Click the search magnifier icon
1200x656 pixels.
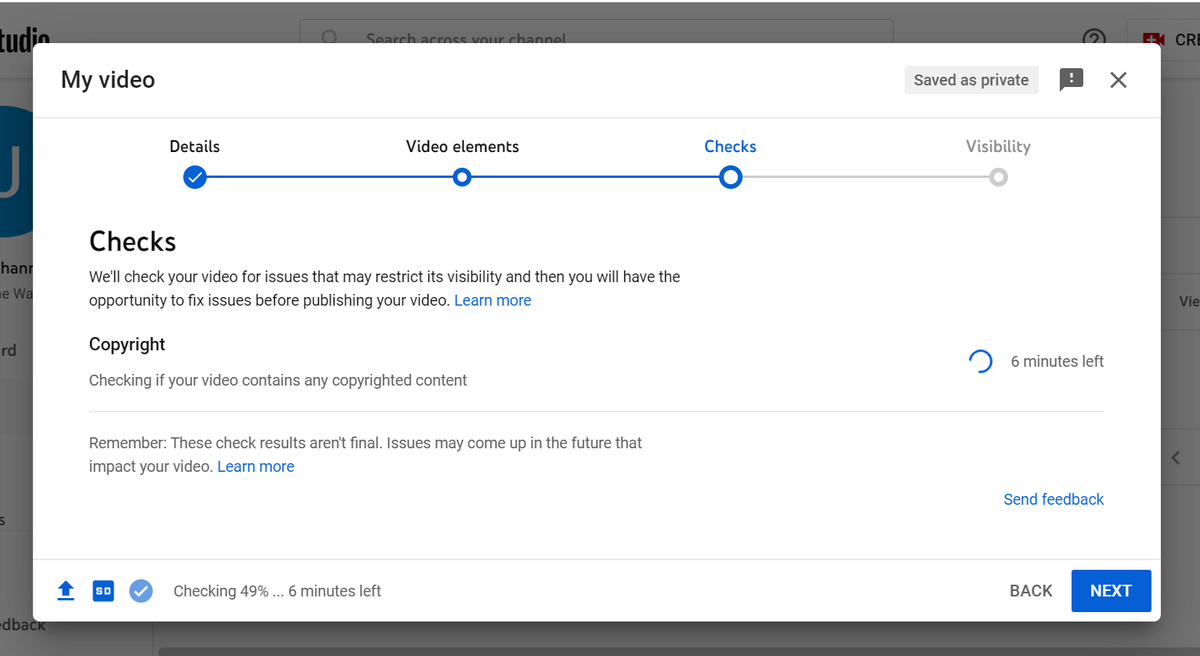[x=330, y=38]
